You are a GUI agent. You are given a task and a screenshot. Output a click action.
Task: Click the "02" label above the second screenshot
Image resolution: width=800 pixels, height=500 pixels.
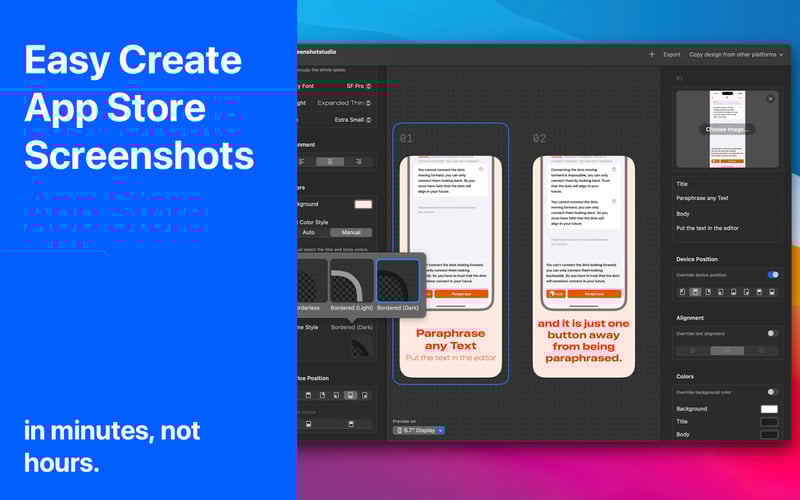coord(539,138)
